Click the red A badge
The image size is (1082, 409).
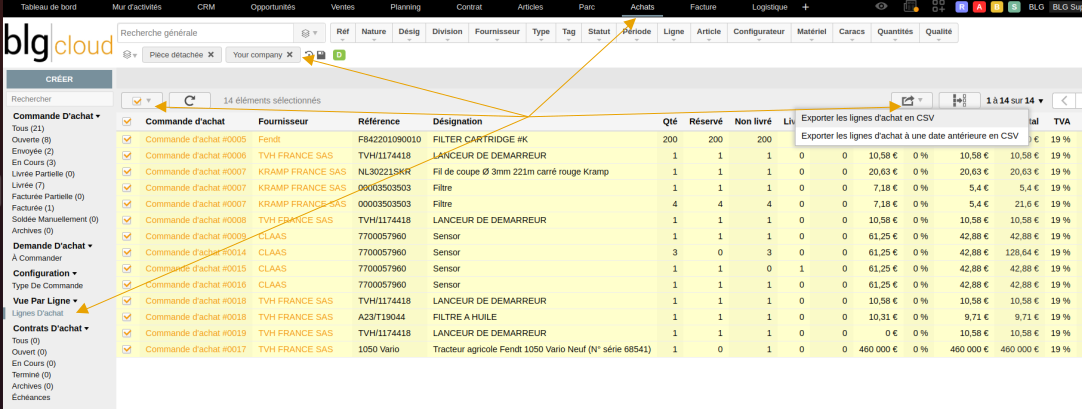coord(979,7)
